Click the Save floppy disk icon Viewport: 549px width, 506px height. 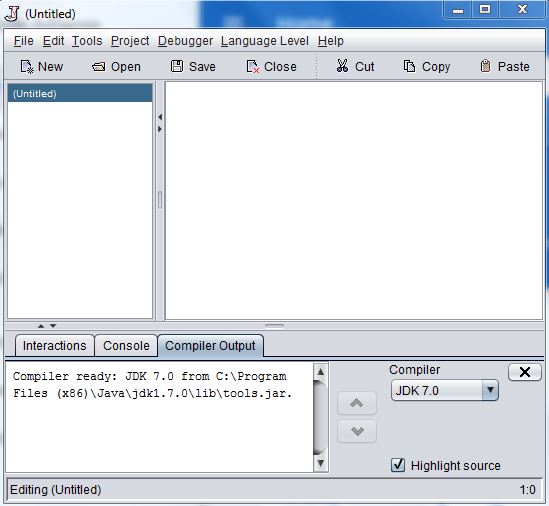tap(177, 66)
